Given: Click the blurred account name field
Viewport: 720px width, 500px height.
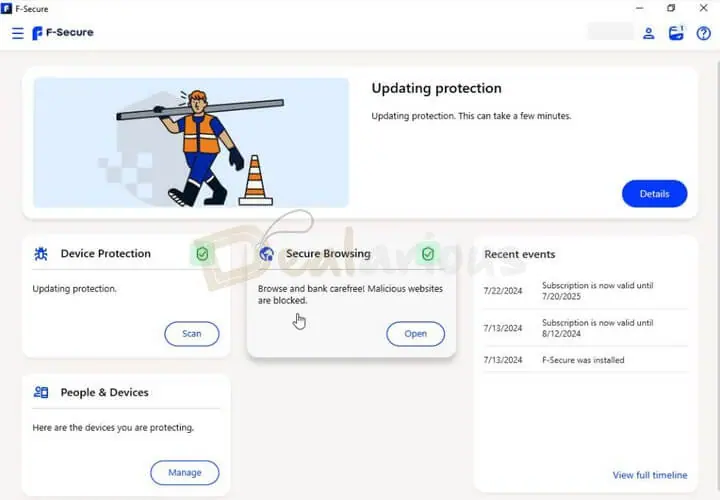Looking at the screenshot, I should 610,32.
